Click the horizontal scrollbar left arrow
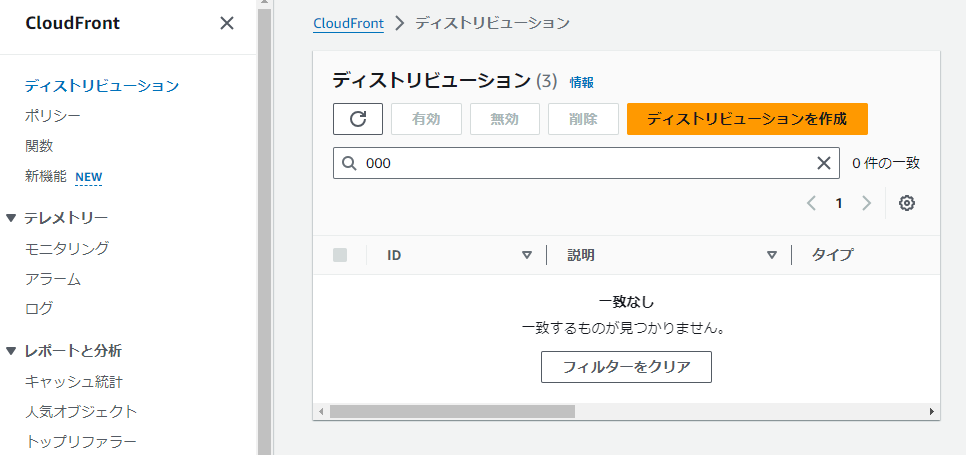 pos(320,411)
